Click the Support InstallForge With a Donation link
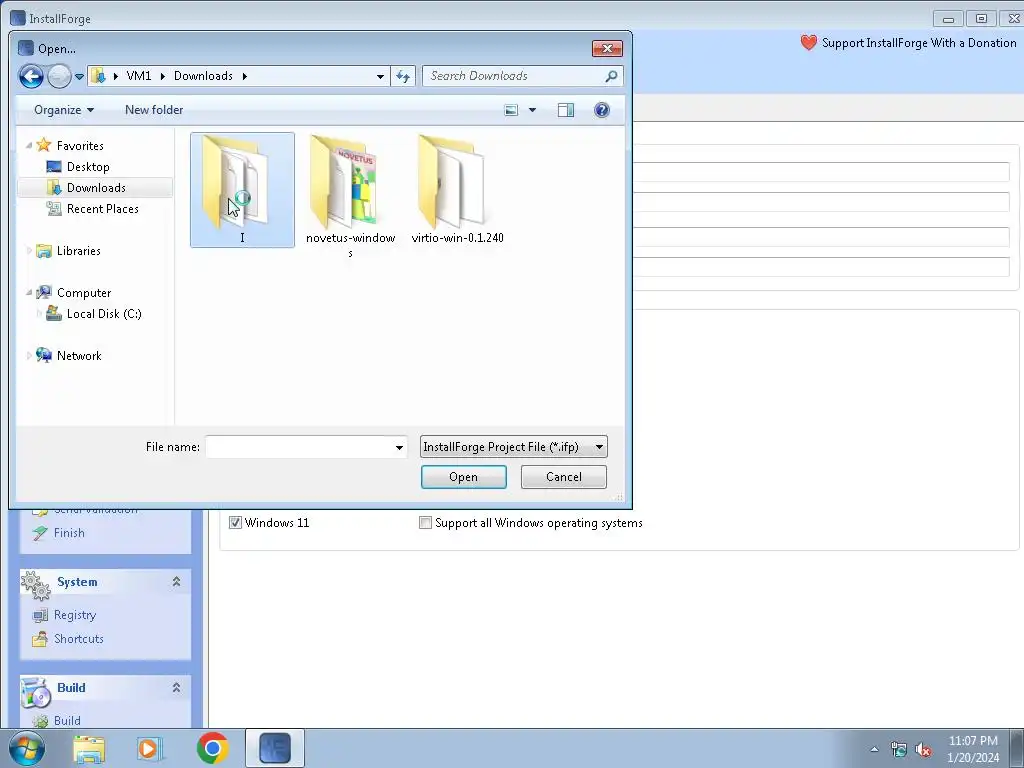 pos(919,43)
